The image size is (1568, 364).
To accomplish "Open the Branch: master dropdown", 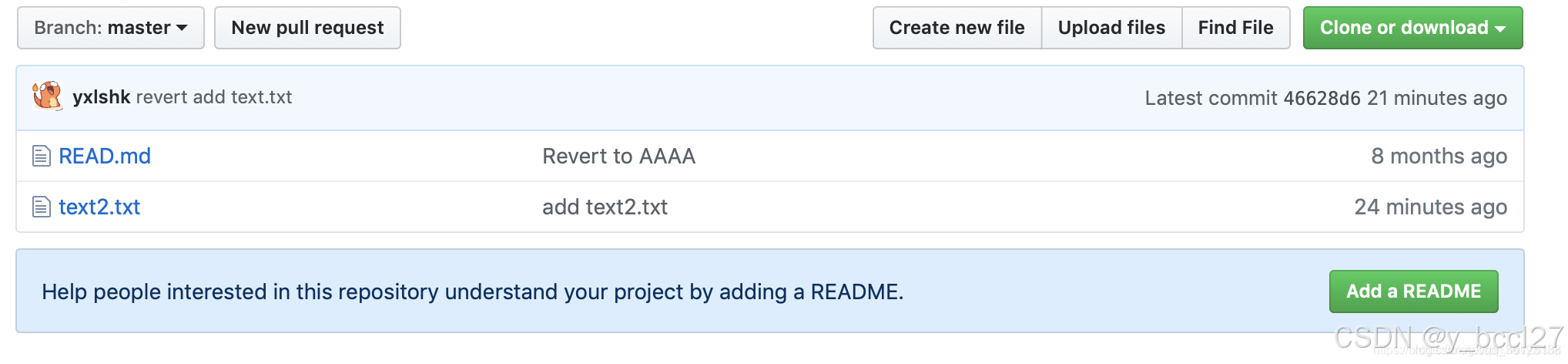I will pyautogui.click(x=111, y=28).
